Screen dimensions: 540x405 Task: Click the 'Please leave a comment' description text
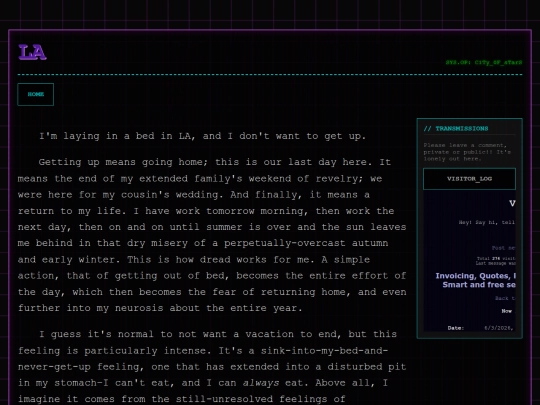tap(467, 152)
